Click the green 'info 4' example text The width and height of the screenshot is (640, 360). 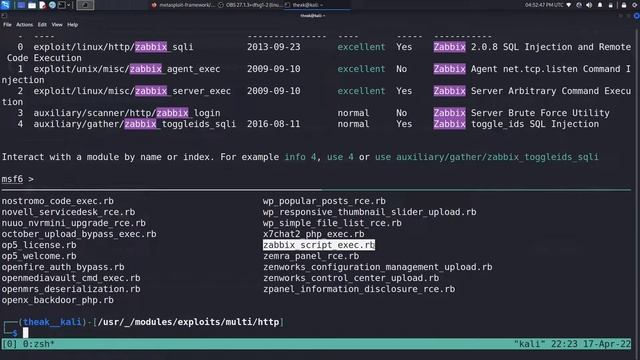[300, 157]
